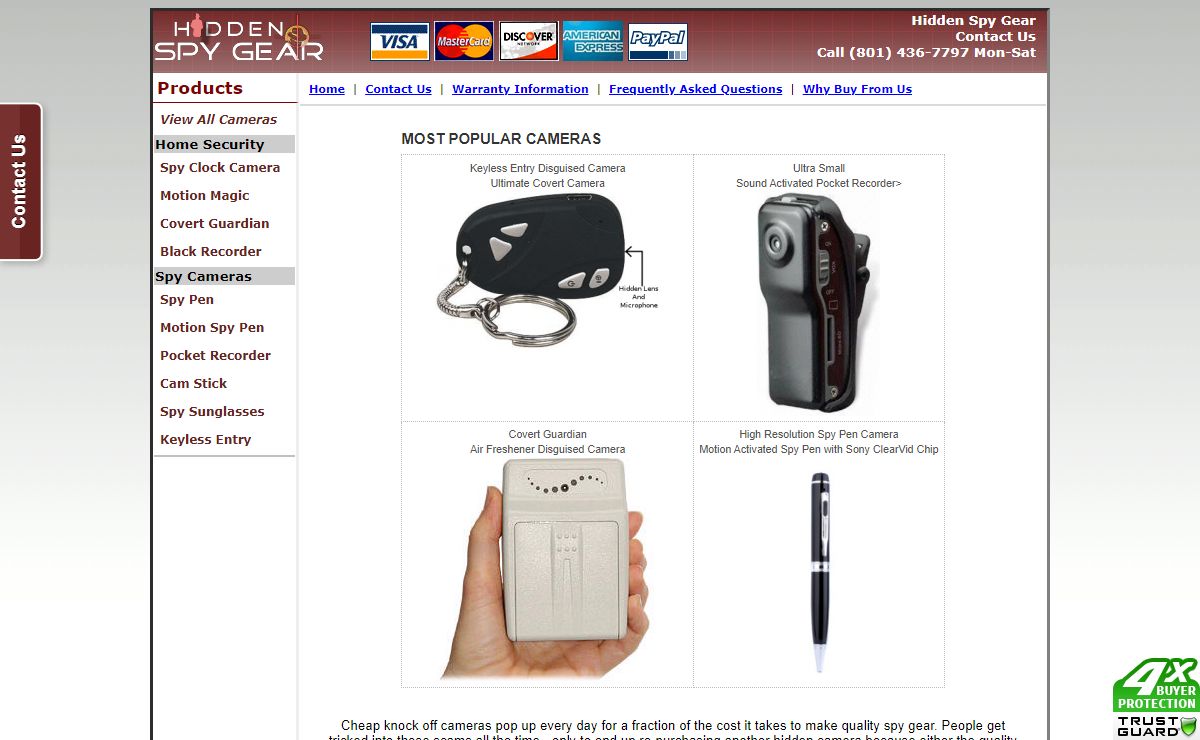1200x740 pixels.
Task: Click the Visa card icon
Action: coord(400,42)
